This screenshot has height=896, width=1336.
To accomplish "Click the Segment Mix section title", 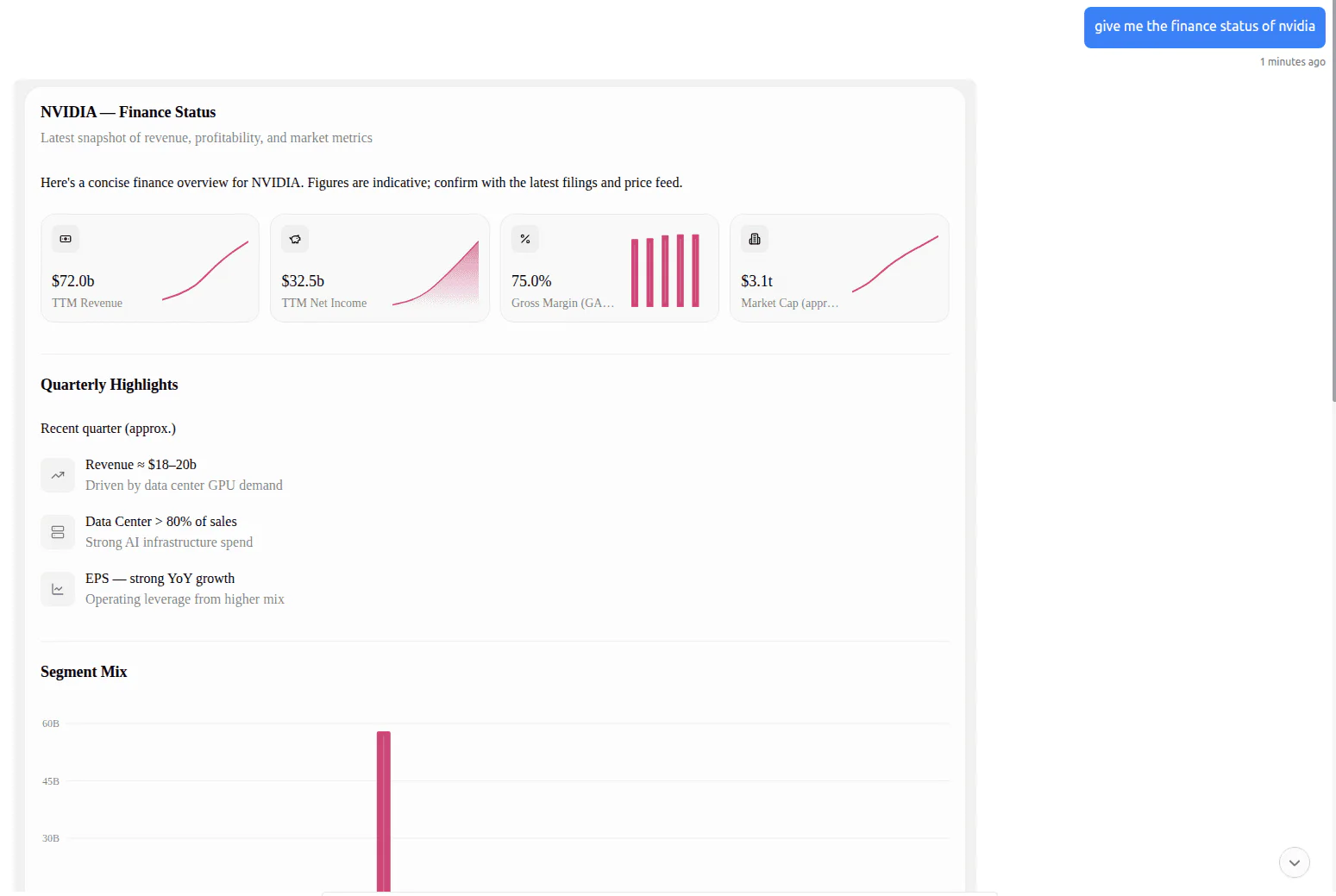I will (84, 671).
